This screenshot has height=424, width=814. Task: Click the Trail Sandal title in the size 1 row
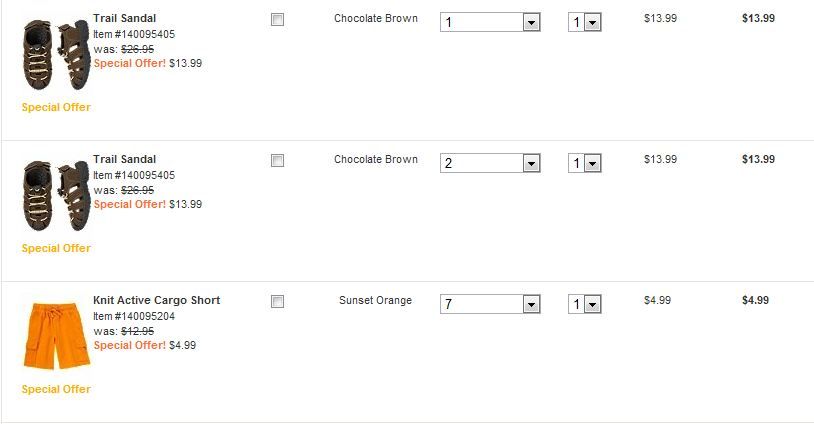(124, 18)
